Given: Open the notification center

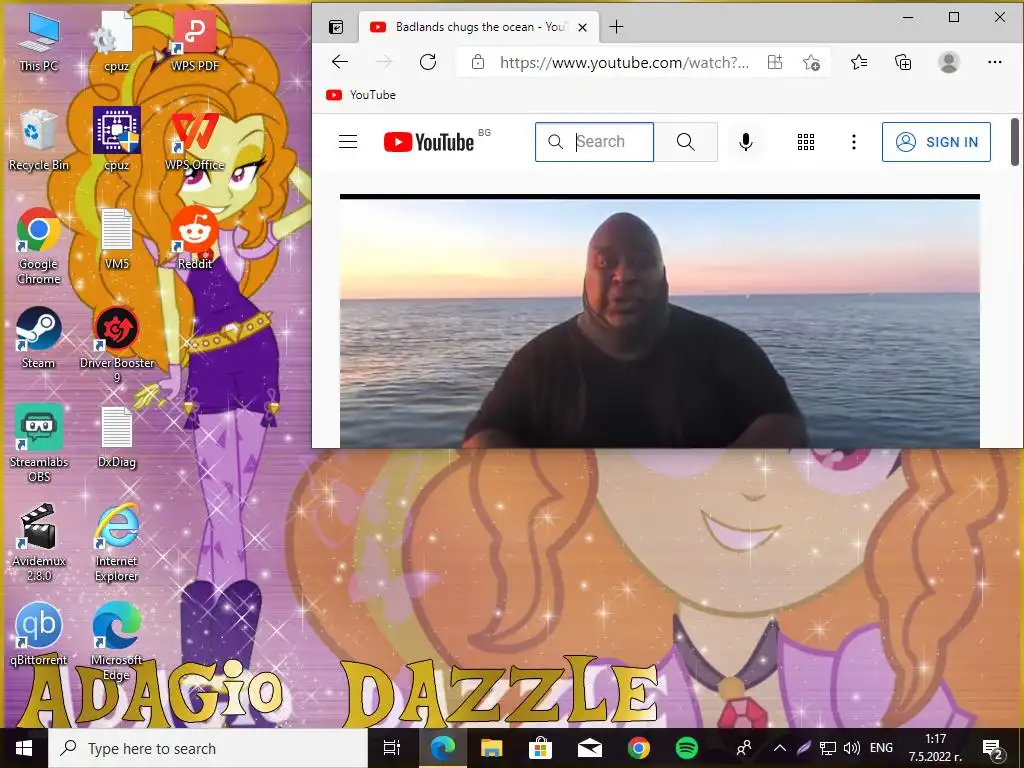Looking at the screenshot, I should [993, 748].
